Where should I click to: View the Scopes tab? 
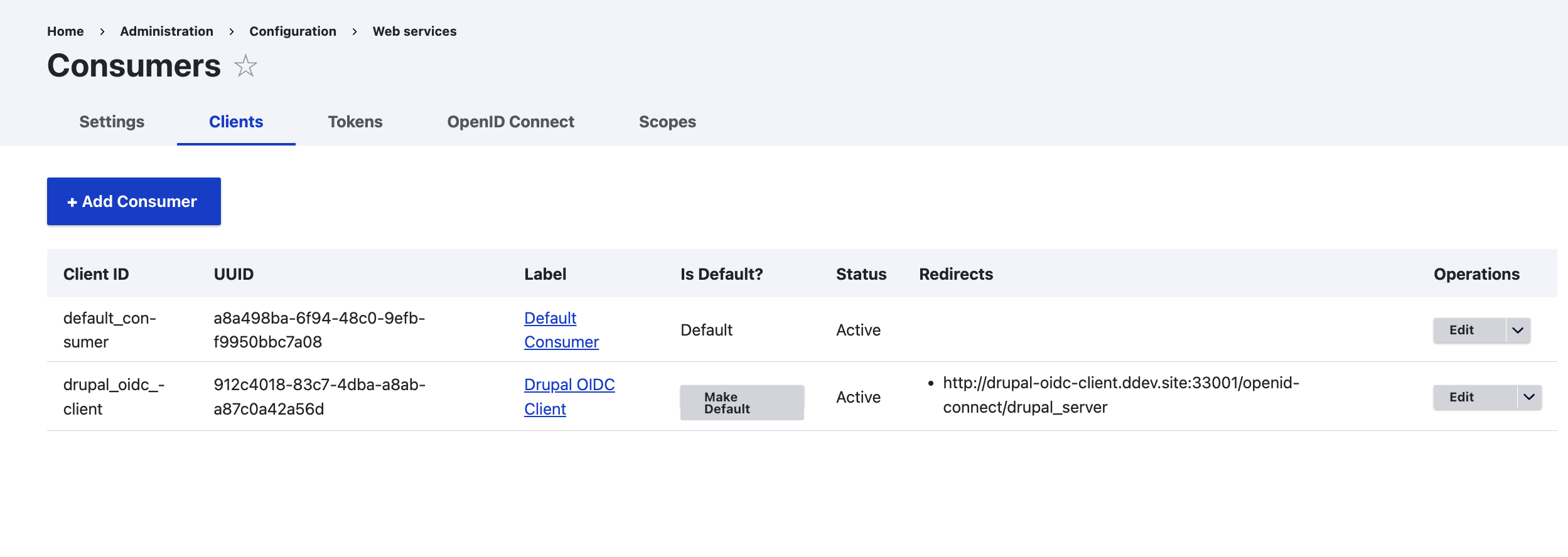tap(667, 122)
